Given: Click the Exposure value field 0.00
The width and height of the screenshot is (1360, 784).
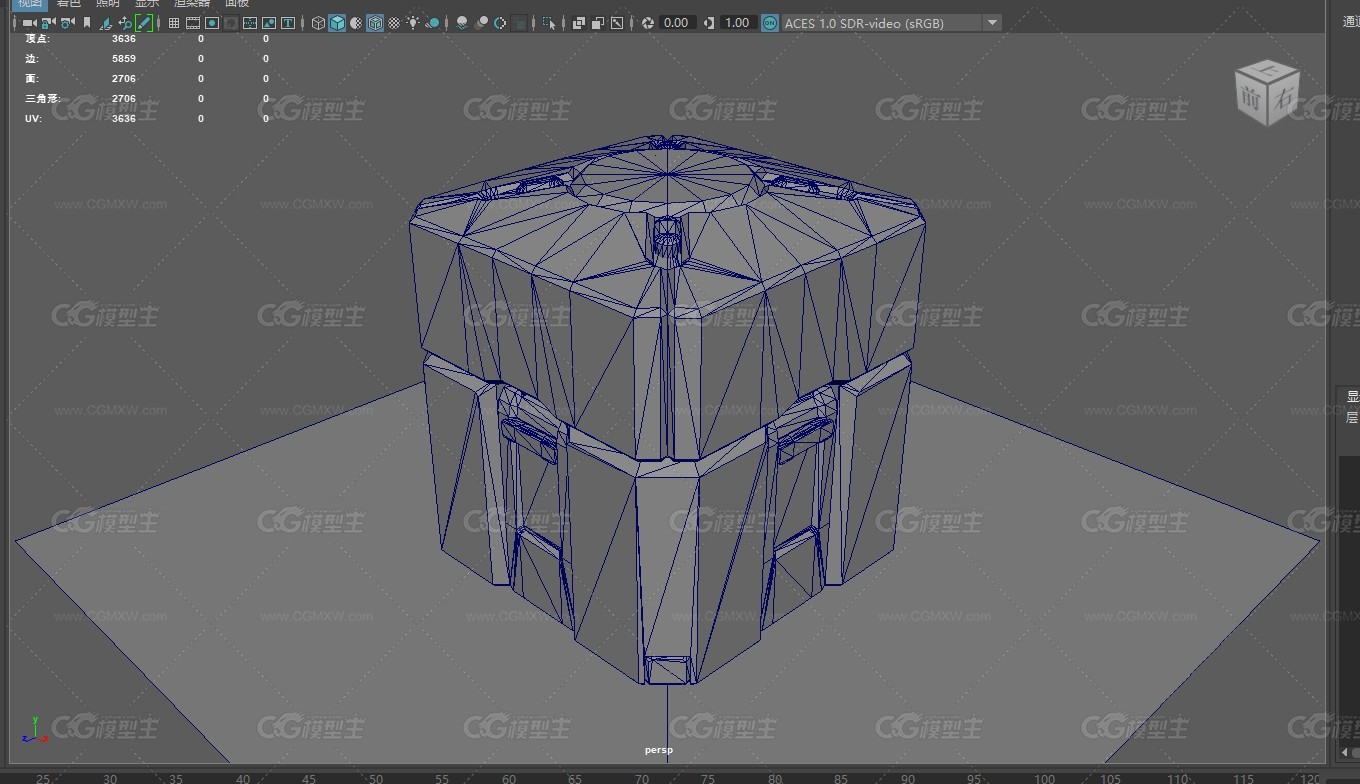Looking at the screenshot, I should (677, 23).
